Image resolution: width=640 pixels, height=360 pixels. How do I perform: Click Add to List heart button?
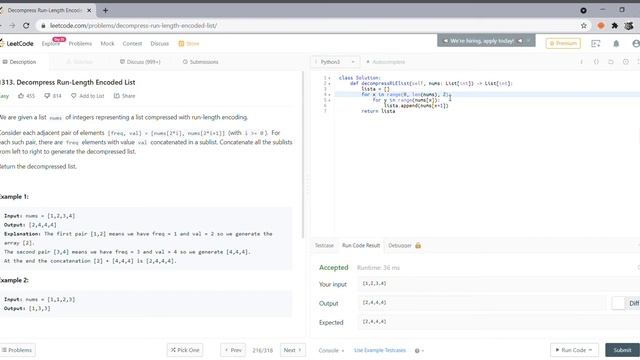[87, 96]
